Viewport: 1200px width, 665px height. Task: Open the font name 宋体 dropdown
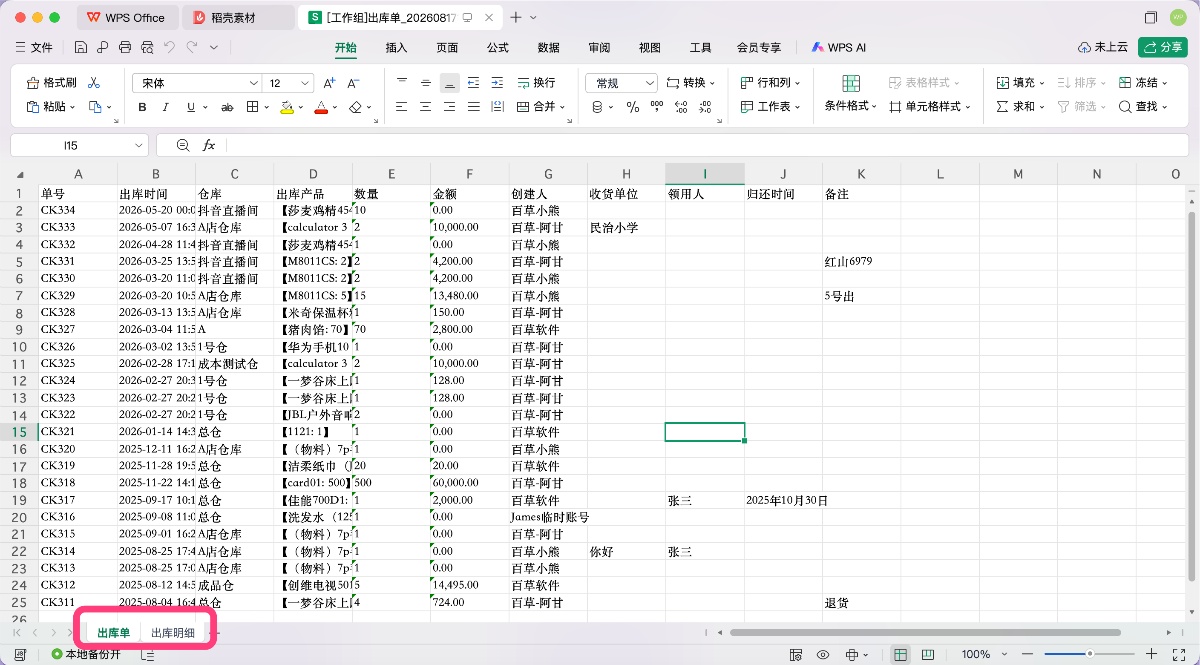pos(254,83)
